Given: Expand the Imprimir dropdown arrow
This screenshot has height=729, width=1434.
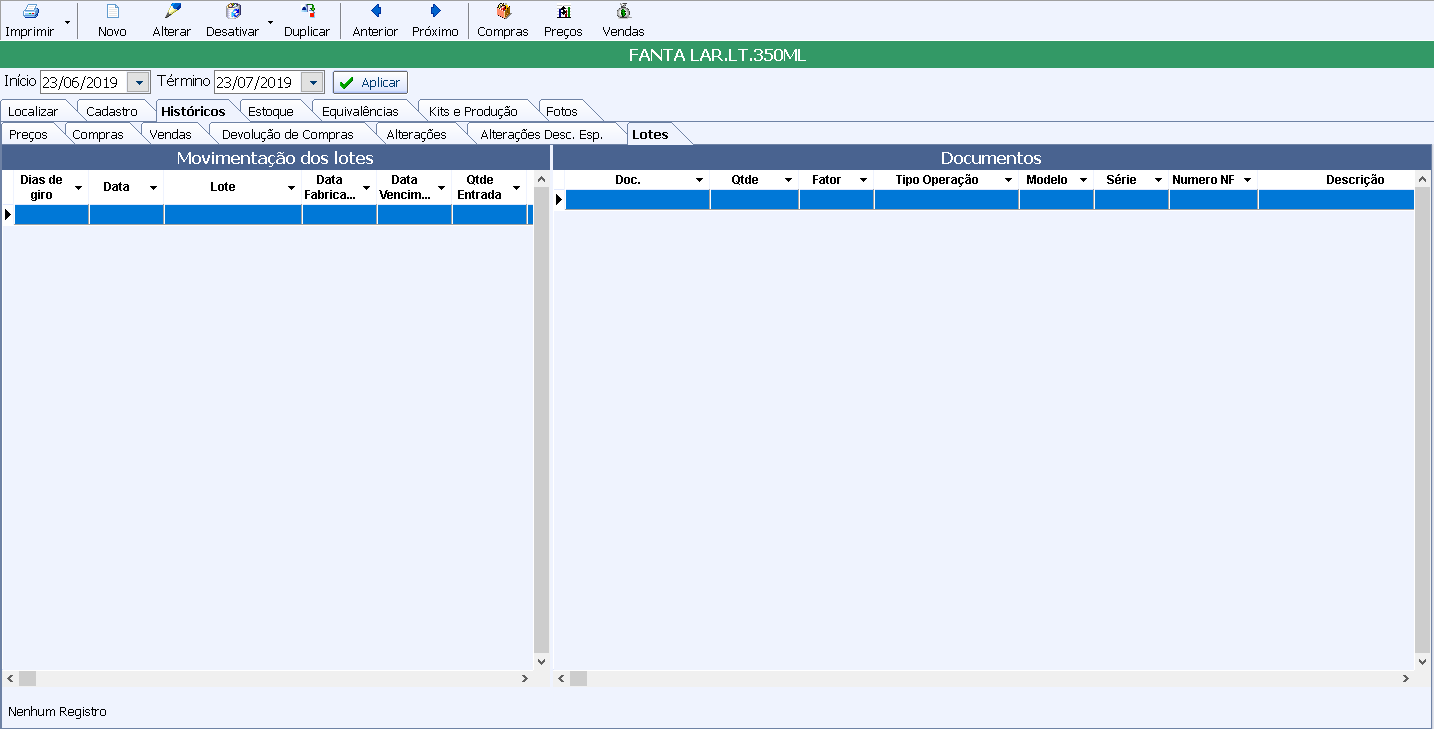Looking at the screenshot, I should 67,21.
